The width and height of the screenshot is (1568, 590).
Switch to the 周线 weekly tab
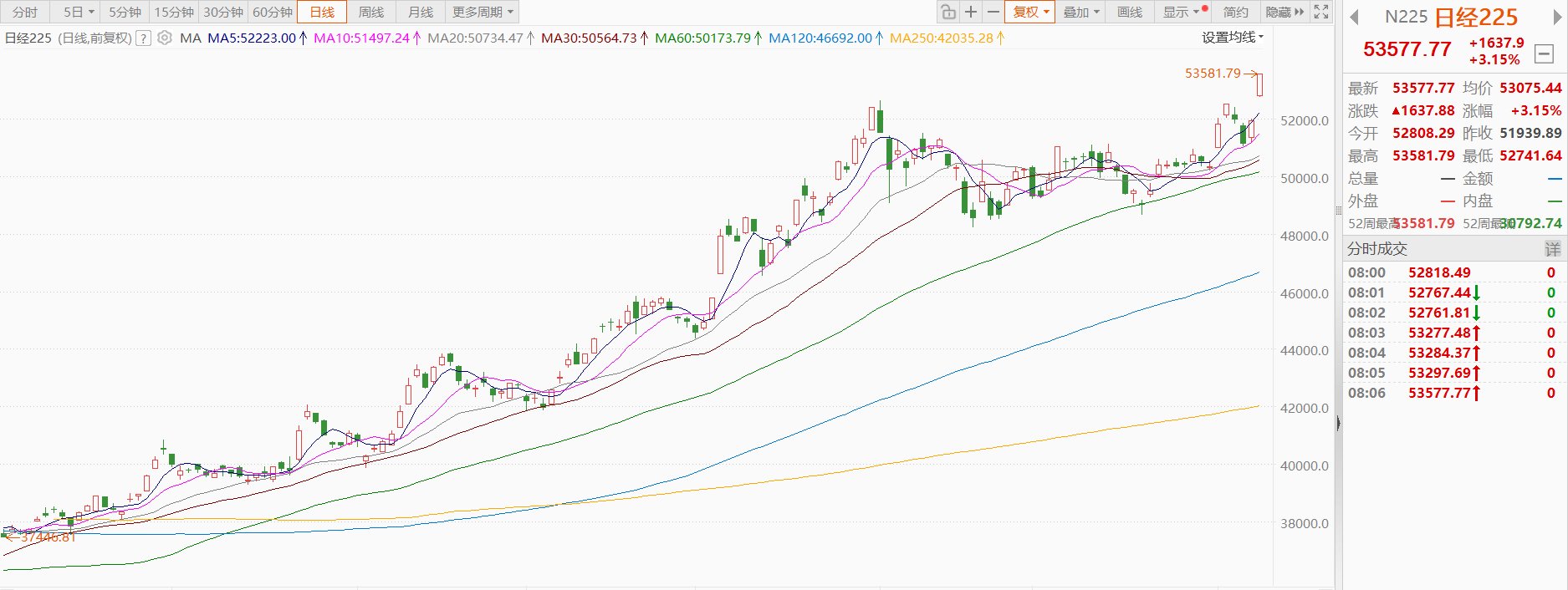tap(371, 12)
